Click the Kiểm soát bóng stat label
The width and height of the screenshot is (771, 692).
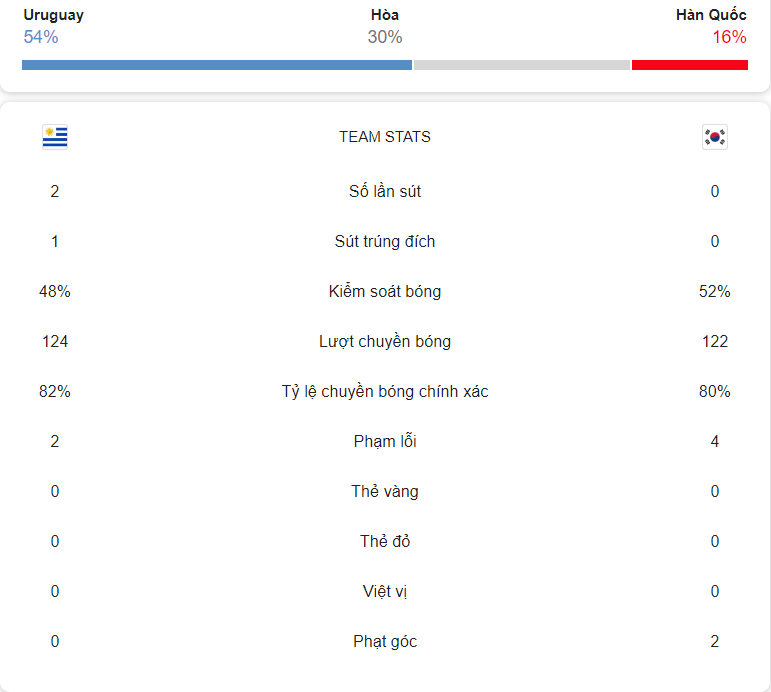coord(385,291)
